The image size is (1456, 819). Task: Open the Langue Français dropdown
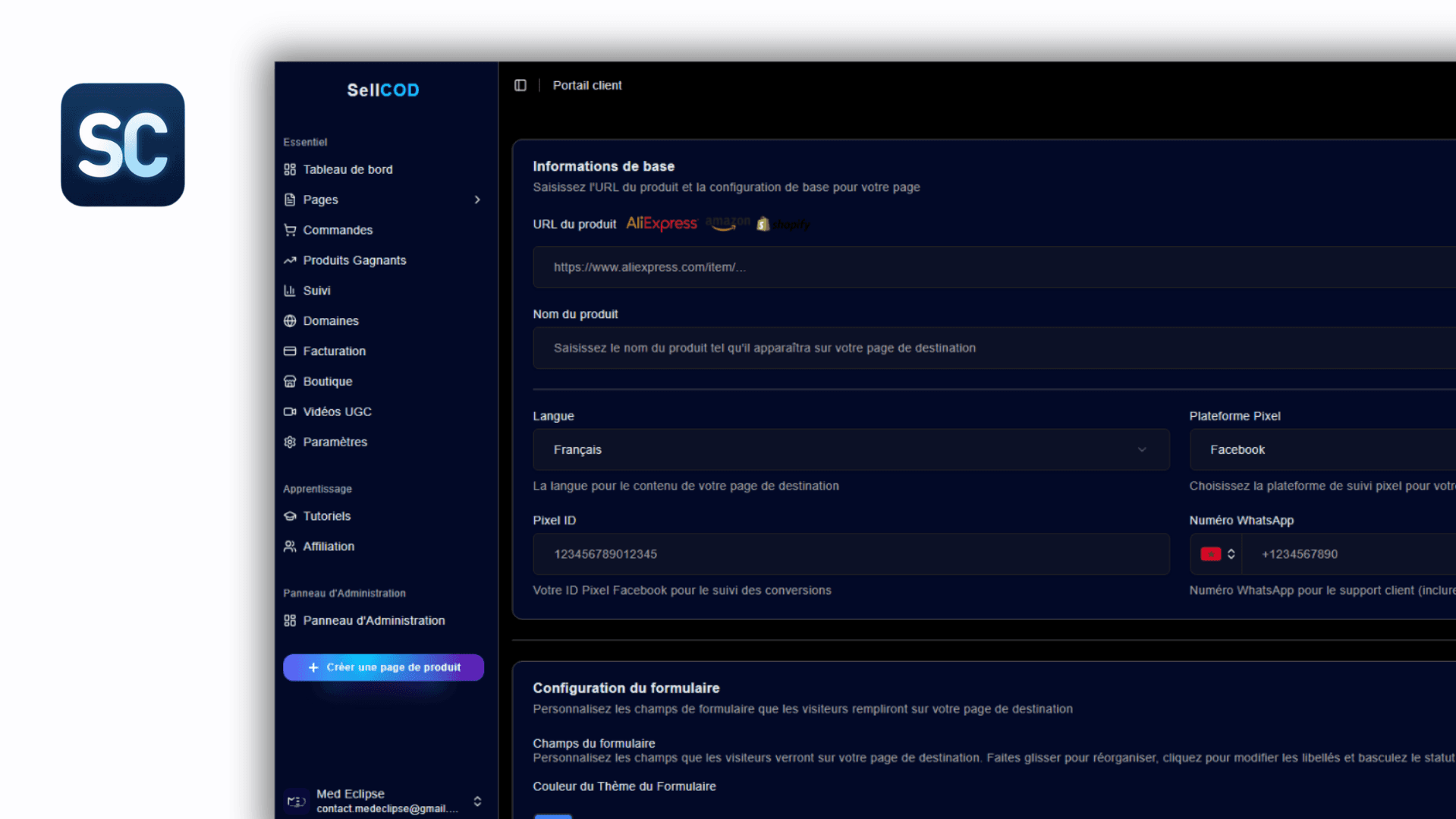(x=851, y=449)
